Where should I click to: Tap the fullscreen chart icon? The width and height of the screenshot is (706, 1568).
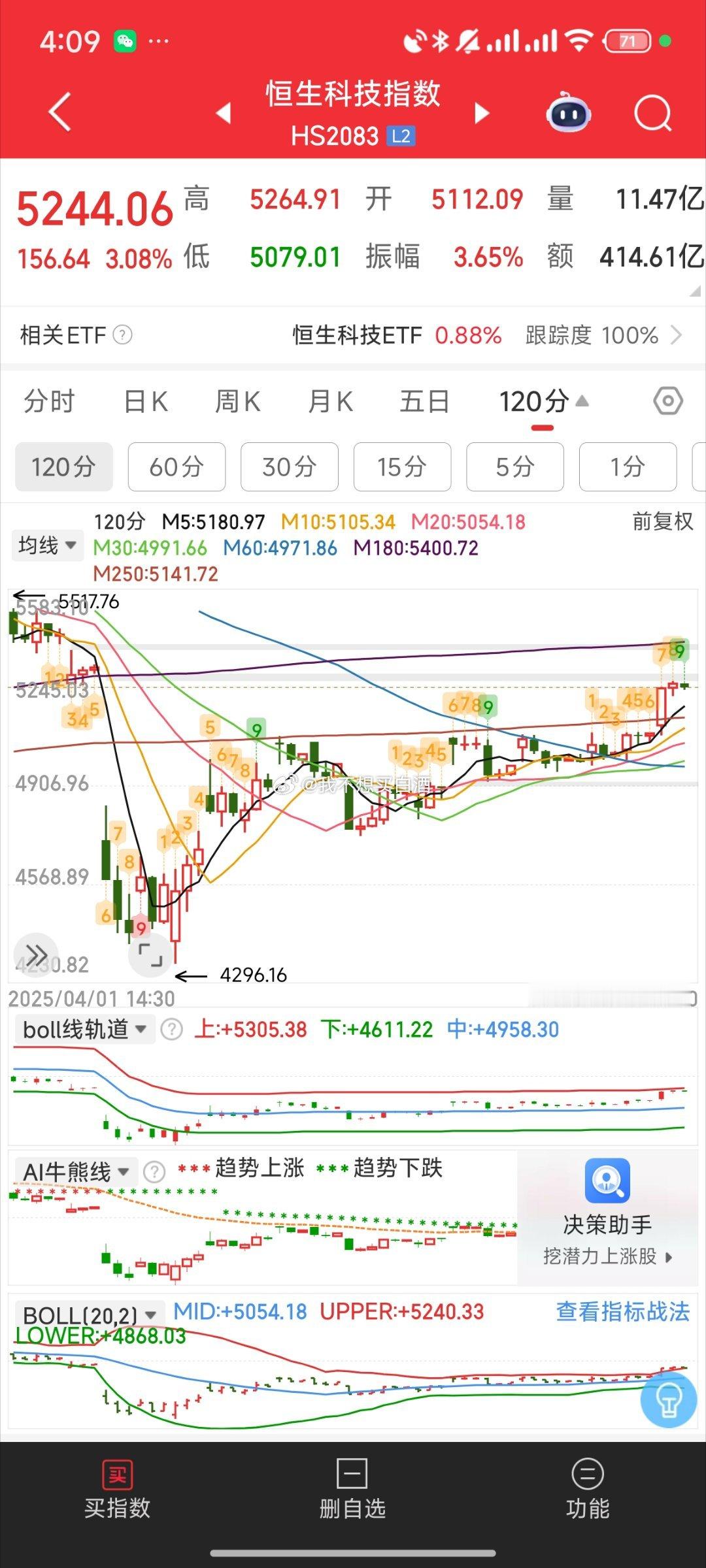(x=150, y=955)
